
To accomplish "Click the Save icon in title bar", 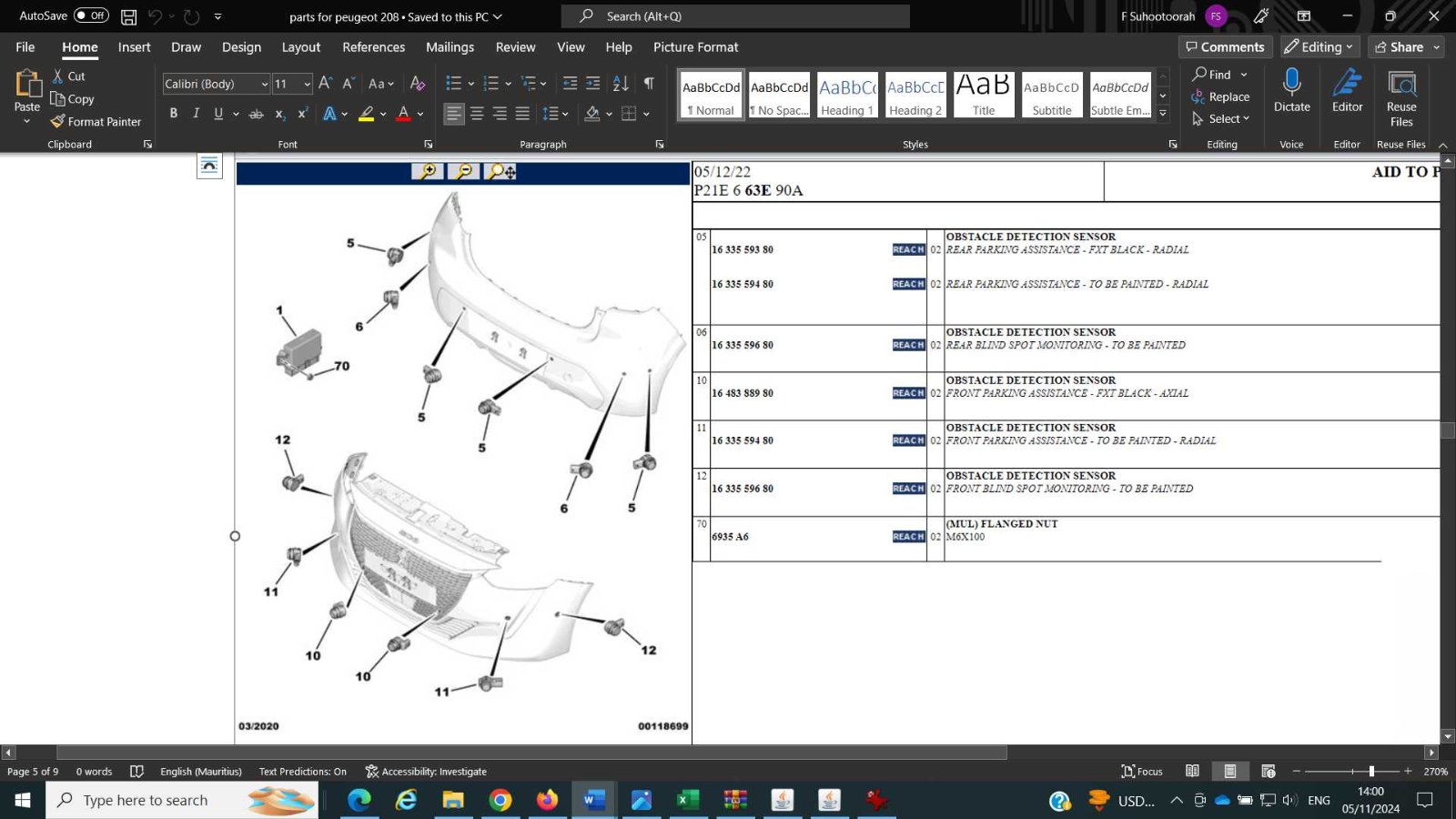I will click(x=129, y=16).
